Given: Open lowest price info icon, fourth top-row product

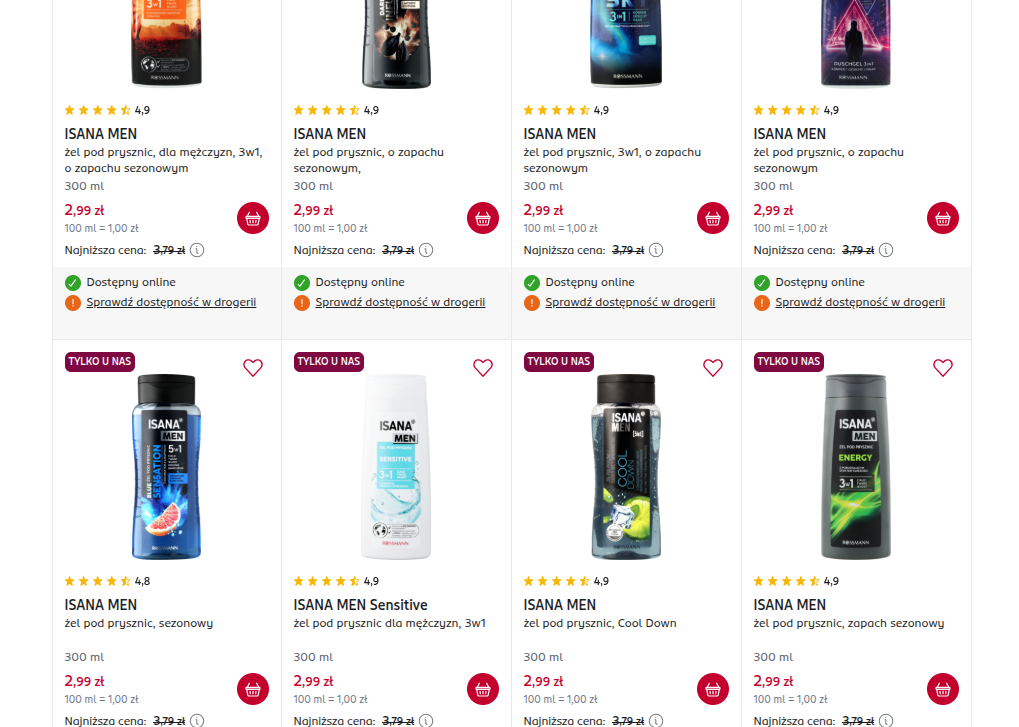Looking at the screenshot, I should 886,250.
